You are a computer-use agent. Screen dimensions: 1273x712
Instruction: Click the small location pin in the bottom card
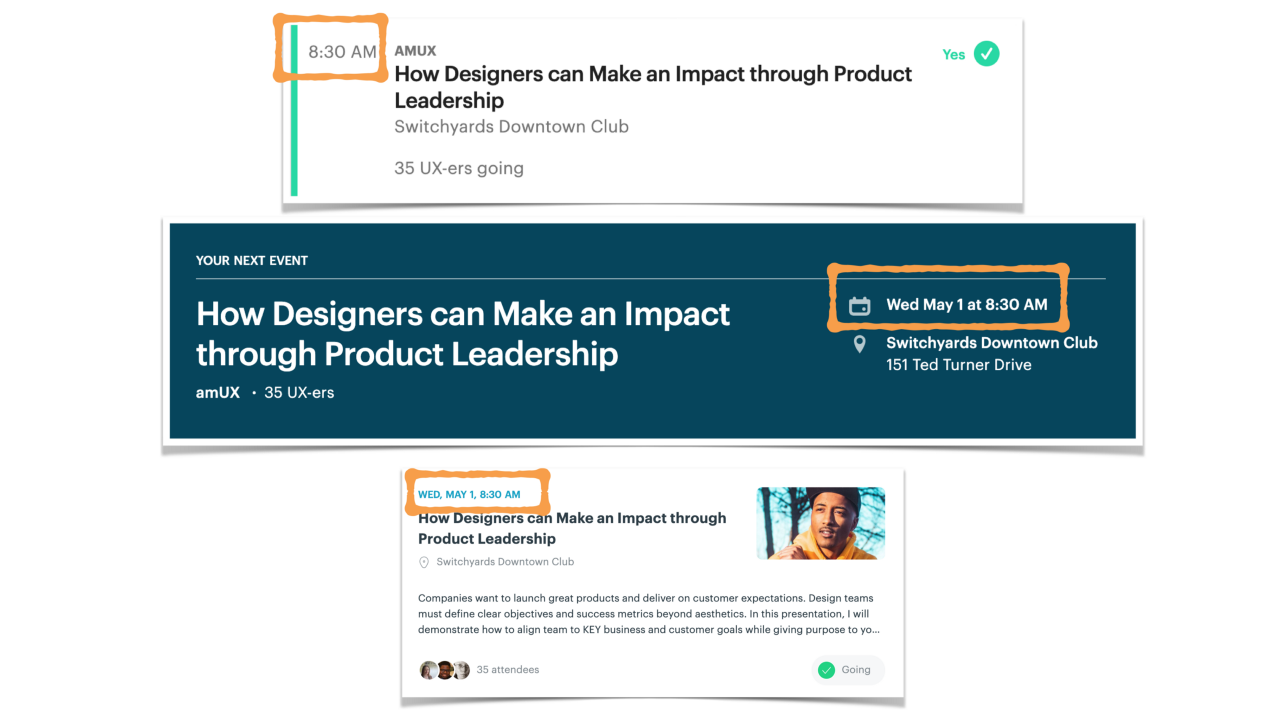(424, 563)
